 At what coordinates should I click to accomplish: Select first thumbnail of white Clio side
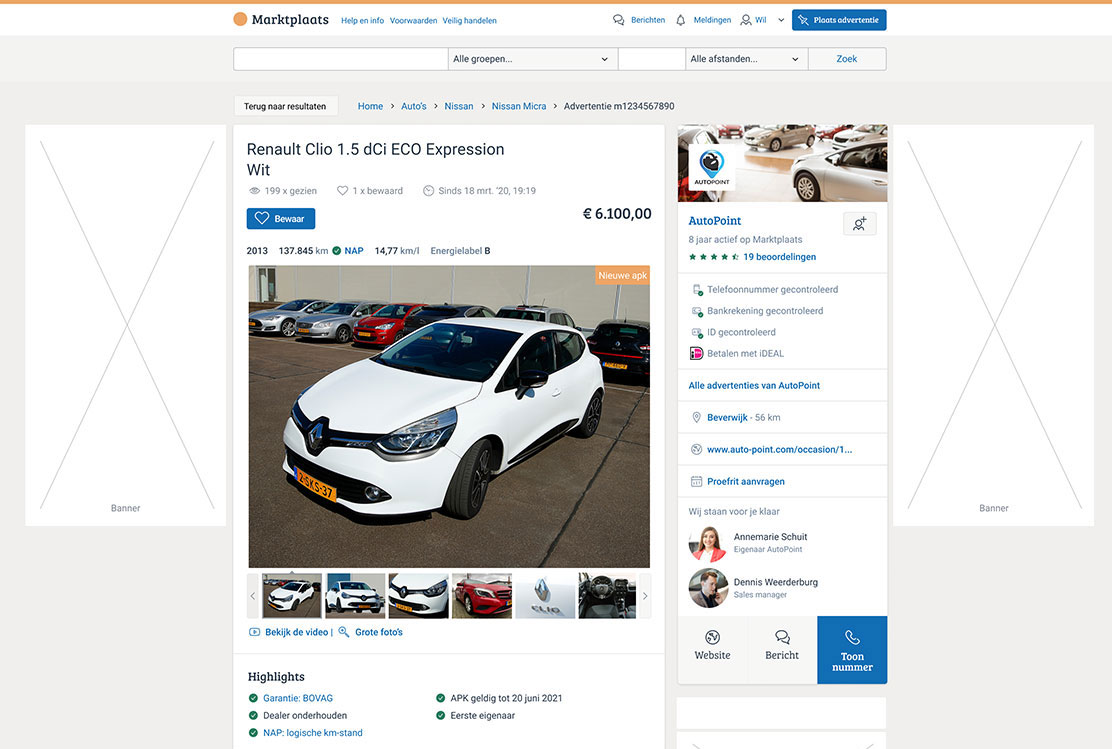coord(292,596)
